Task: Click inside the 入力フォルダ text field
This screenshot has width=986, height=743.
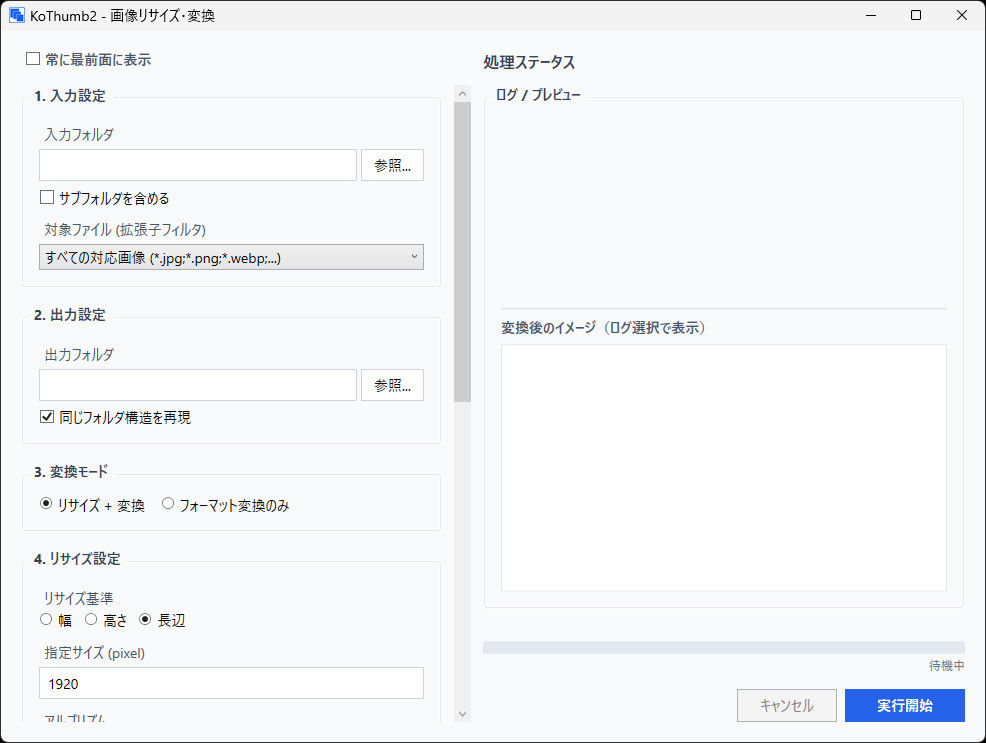Action: pos(197,164)
